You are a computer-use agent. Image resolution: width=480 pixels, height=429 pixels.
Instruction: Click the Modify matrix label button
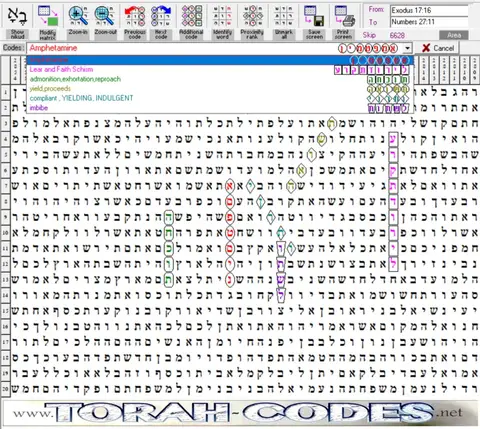pyautogui.click(x=48, y=34)
